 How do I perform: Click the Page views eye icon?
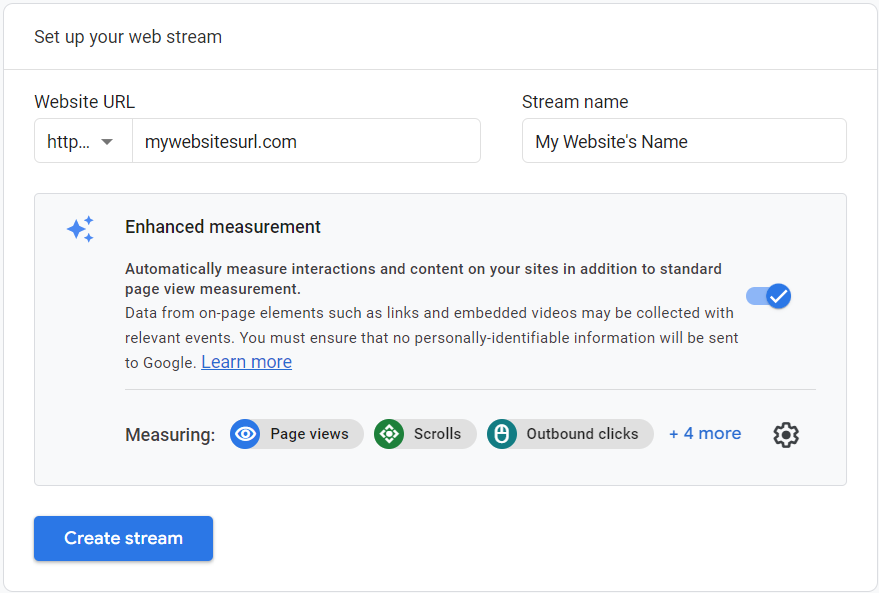pyautogui.click(x=245, y=434)
